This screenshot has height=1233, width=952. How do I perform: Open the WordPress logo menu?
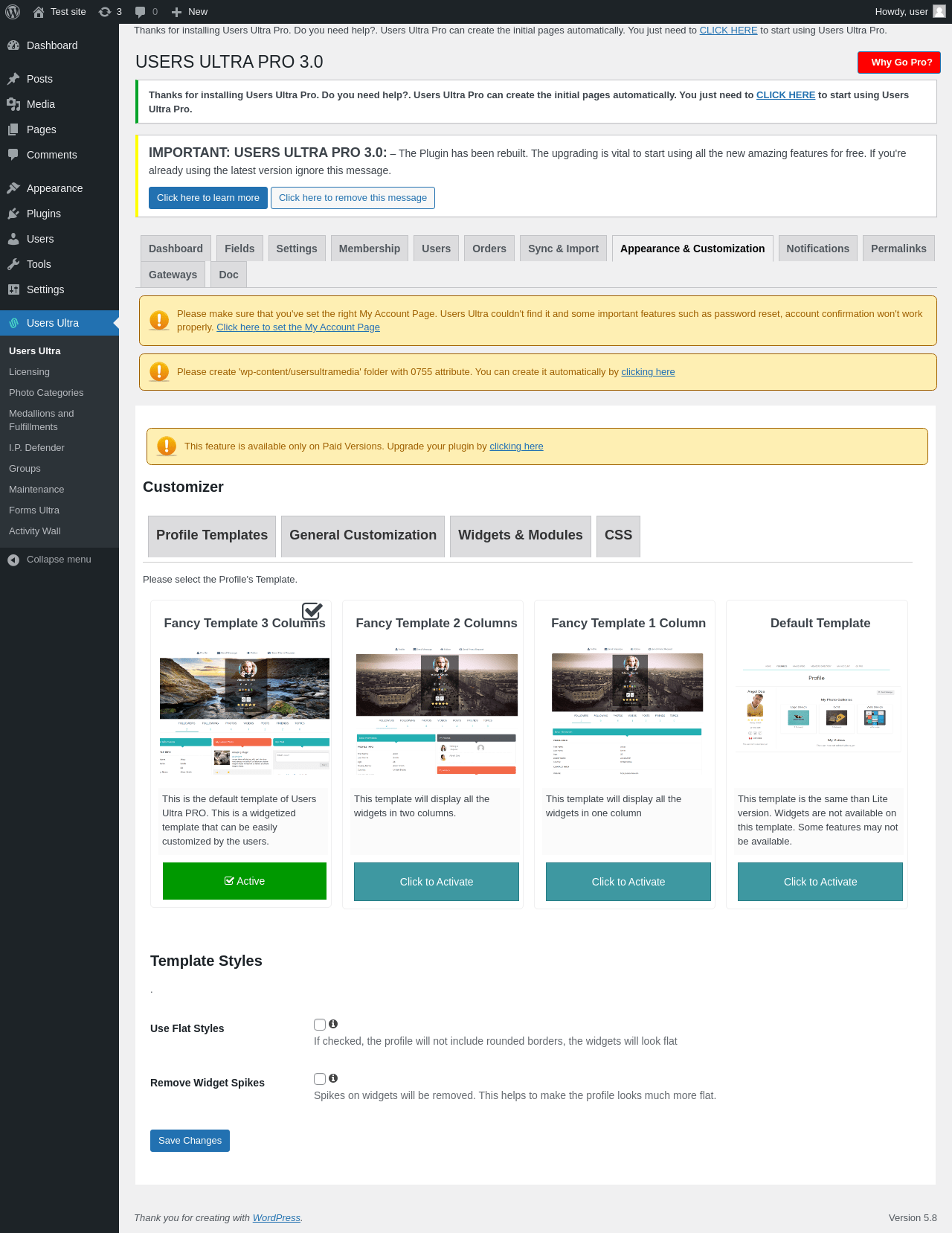13,11
